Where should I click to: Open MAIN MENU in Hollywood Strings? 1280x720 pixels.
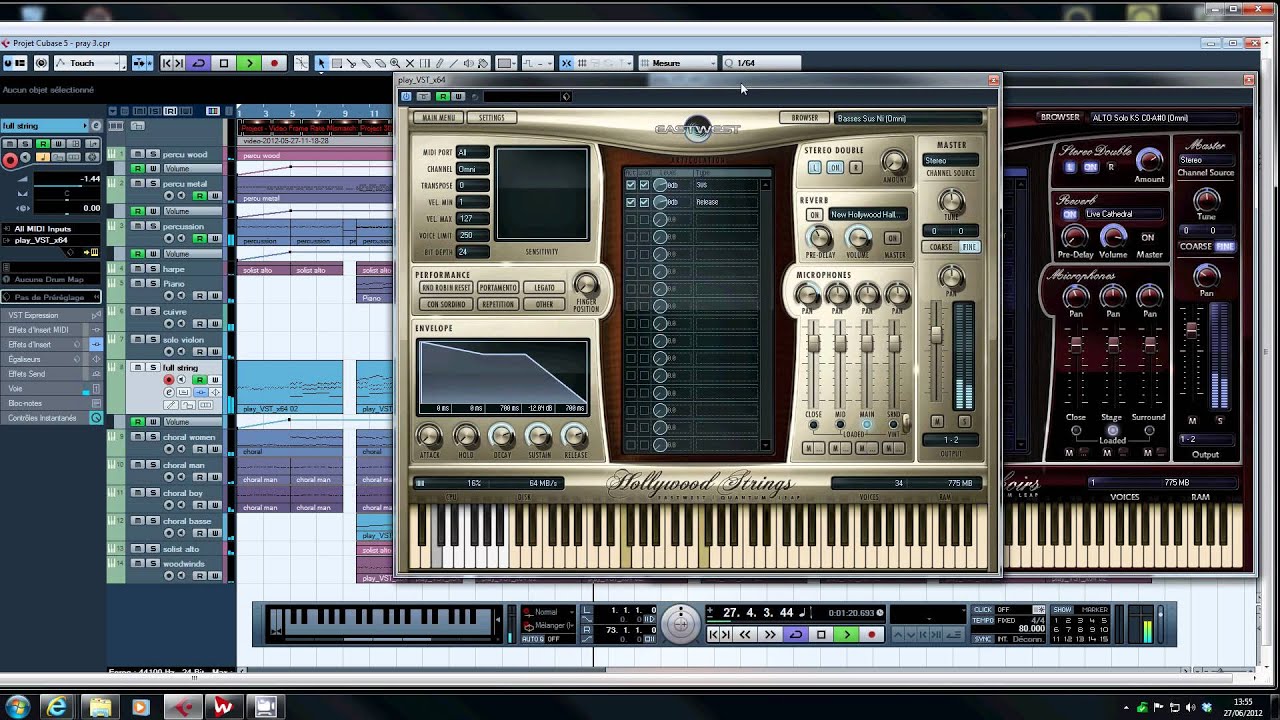tap(439, 117)
